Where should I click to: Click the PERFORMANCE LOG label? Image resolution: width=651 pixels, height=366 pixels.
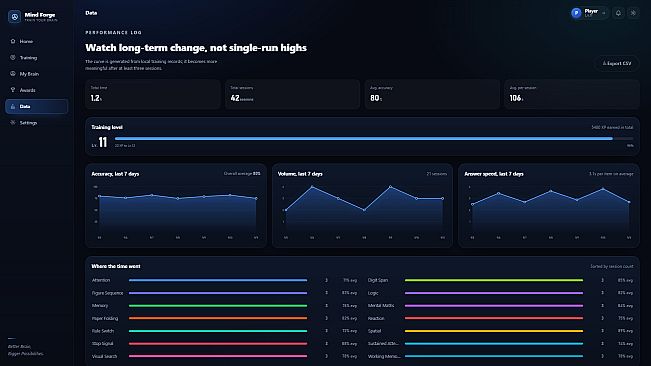(x=114, y=32)
